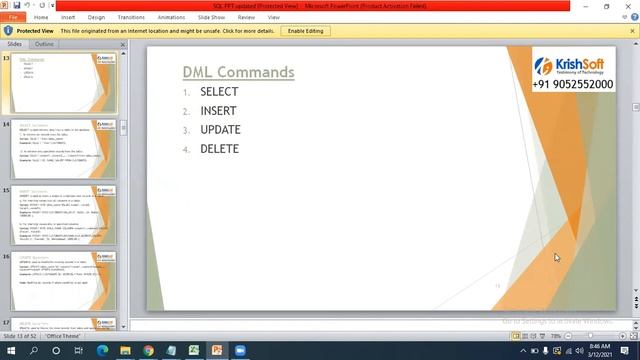This screenshot has width=640, height=360.
Task: Open Google Chrome from the taskbar
Action: [x=148, y=351]
